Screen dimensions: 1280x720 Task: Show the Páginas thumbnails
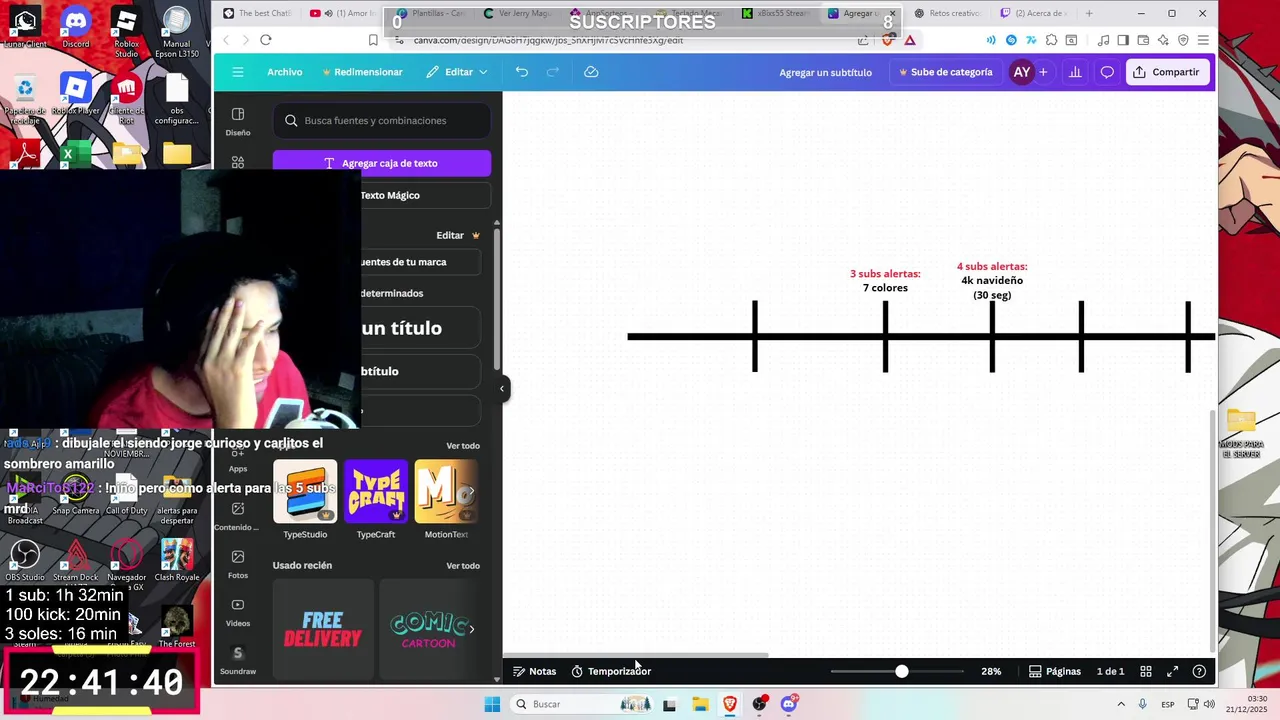pos(1055,671)
